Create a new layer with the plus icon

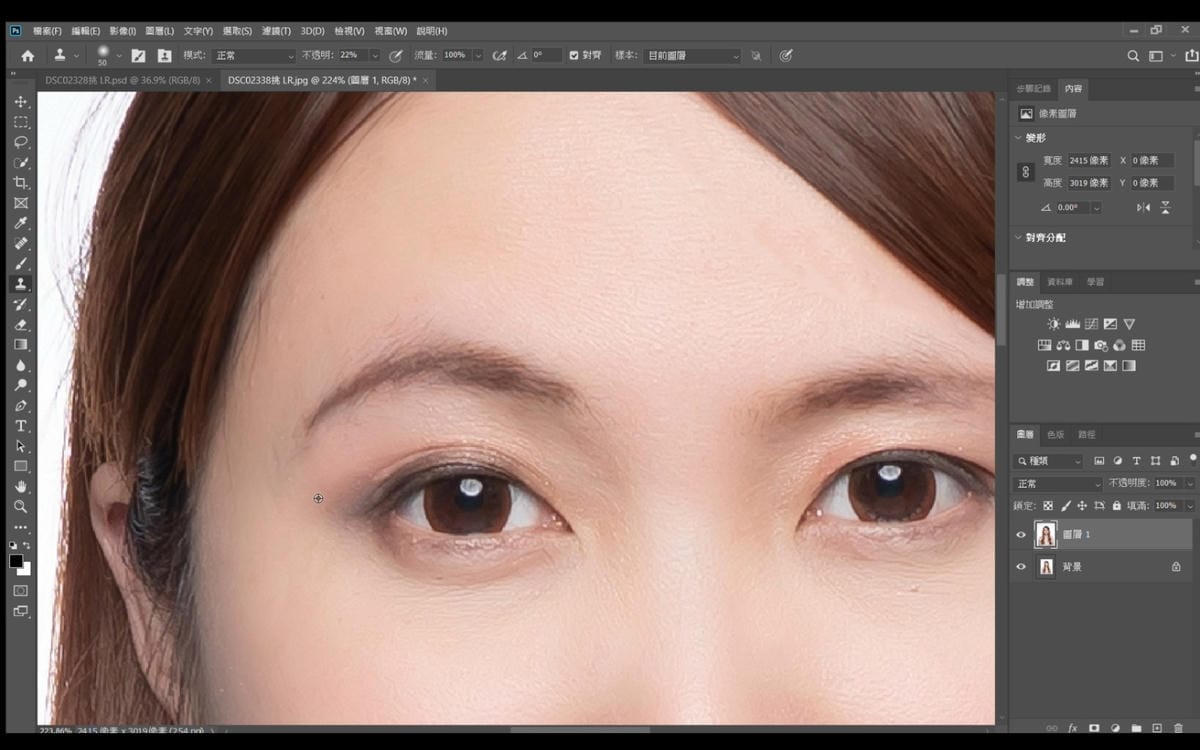point(1157,728)
